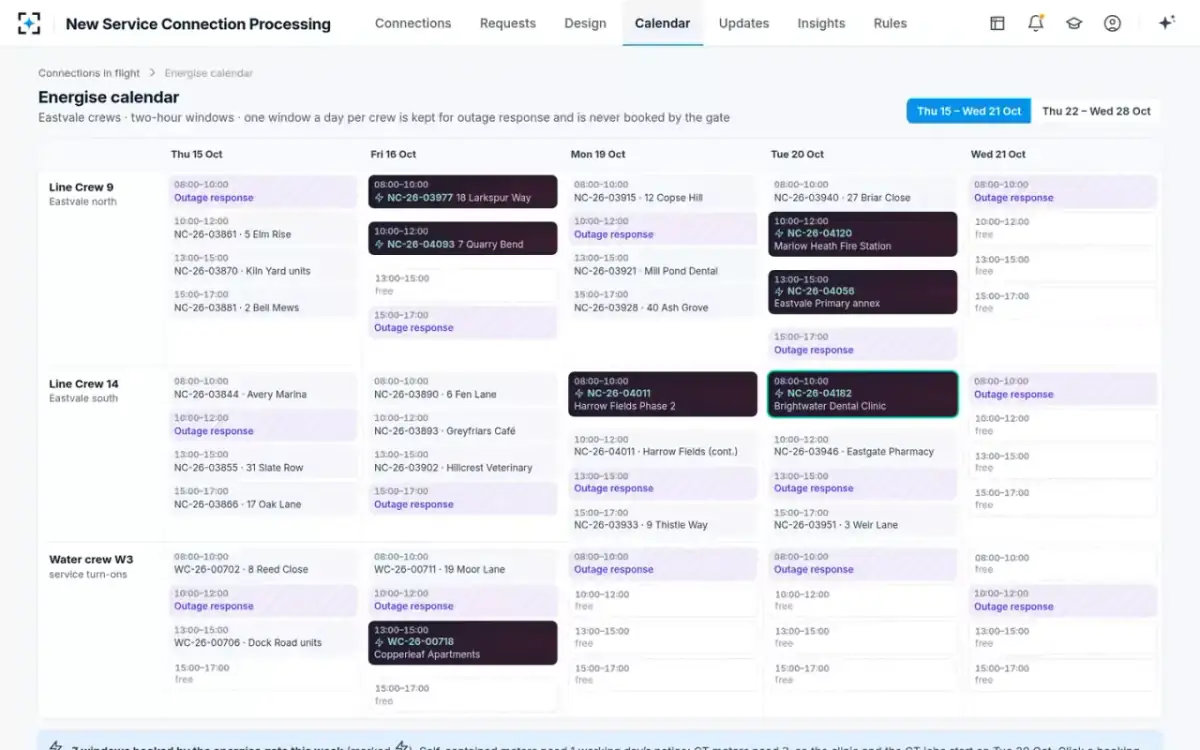Open booking NC-26-03977 18 Larkspur Way
Image resolution: width=1200 pixels, height=750 pixels.
(463, 191)
